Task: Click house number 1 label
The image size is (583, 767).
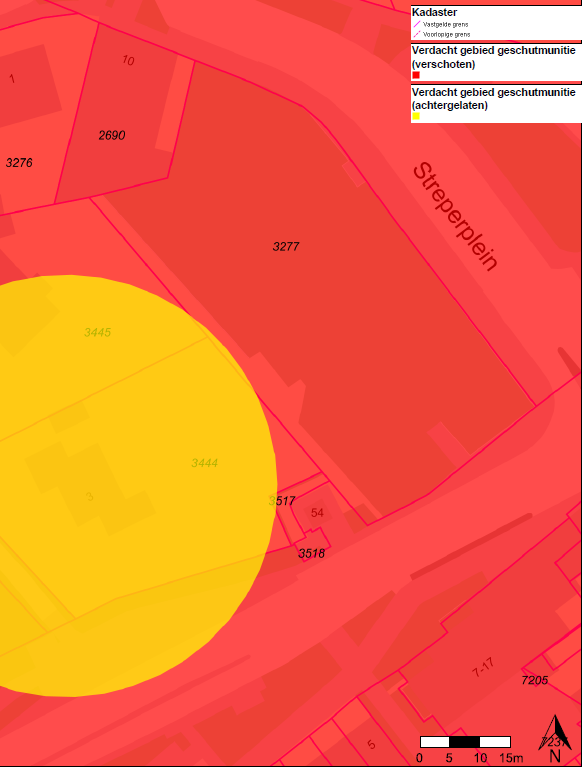Action: click(x=12, y=78)
